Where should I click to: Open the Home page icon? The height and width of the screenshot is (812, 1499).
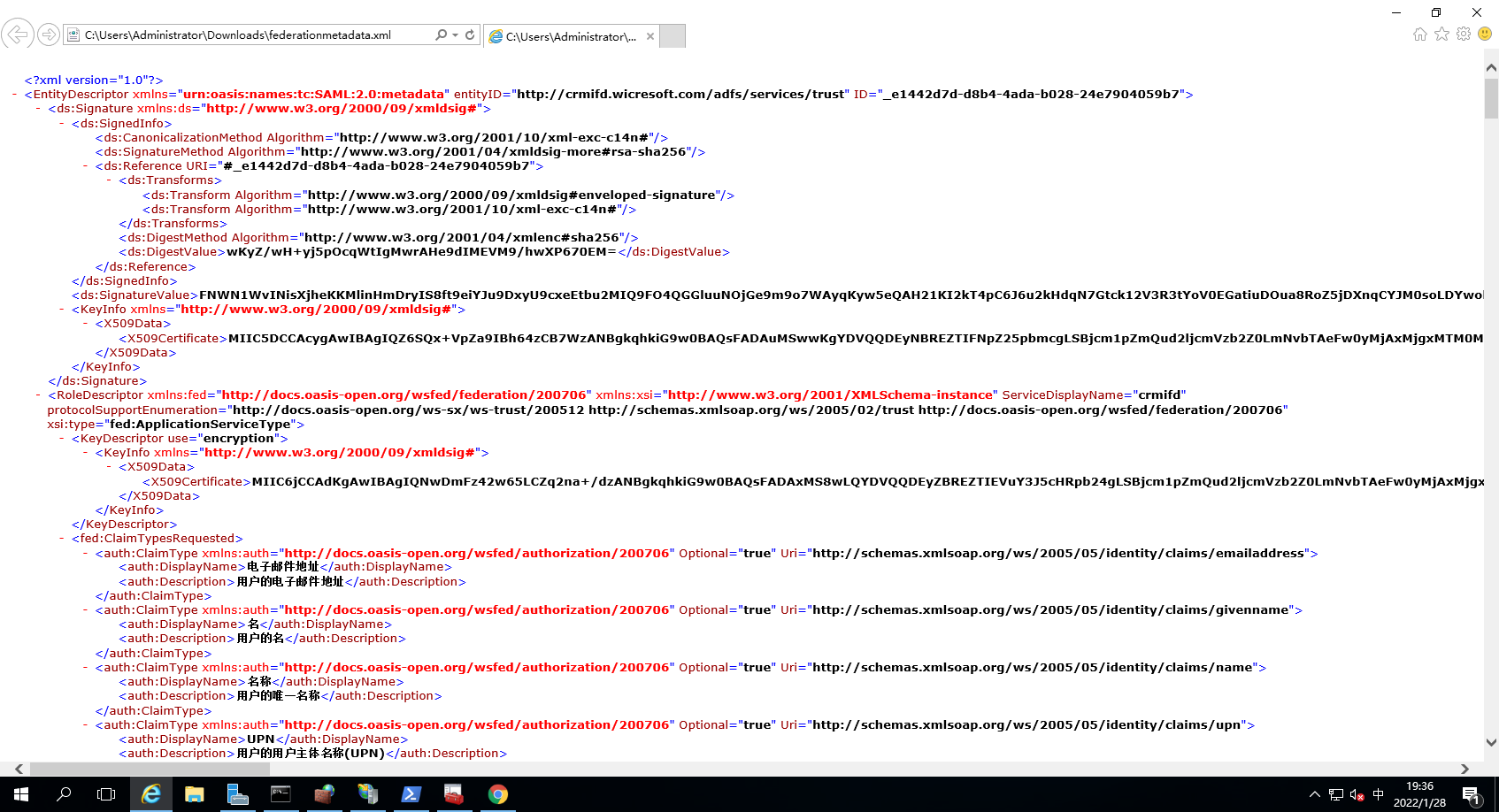(x=1420, y=34)
